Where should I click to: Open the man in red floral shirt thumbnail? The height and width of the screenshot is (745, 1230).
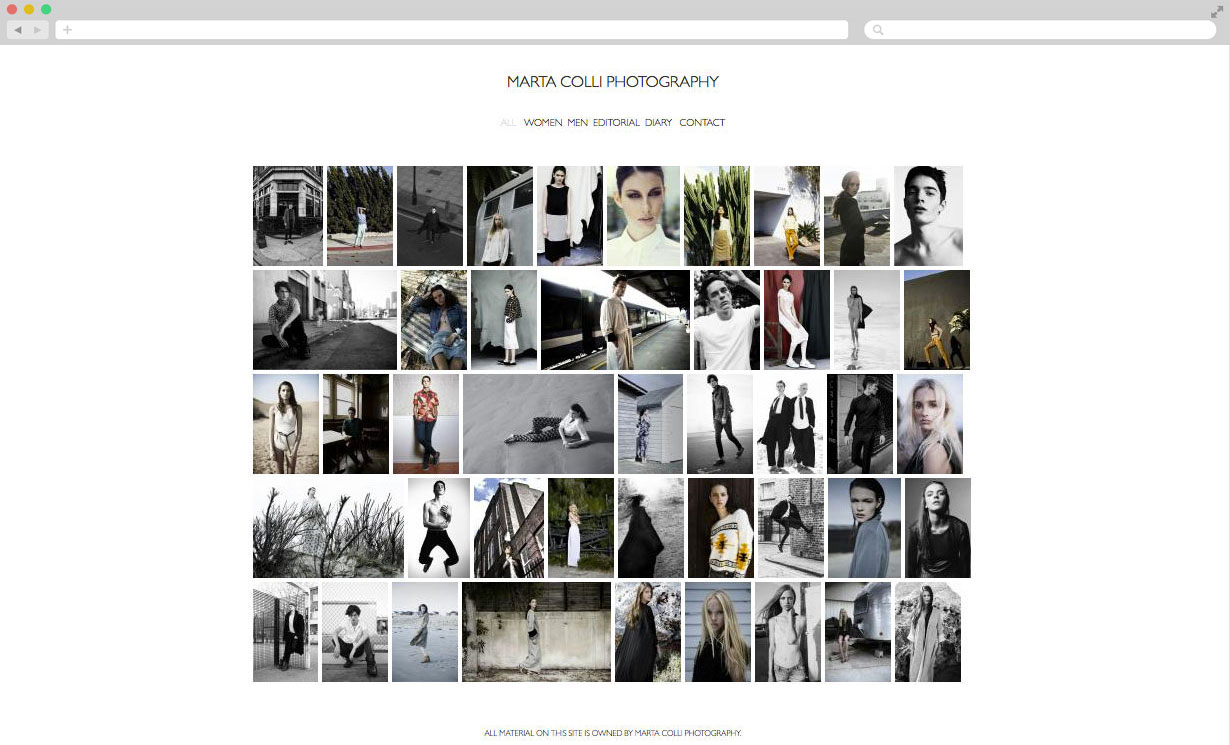[426, 424]
